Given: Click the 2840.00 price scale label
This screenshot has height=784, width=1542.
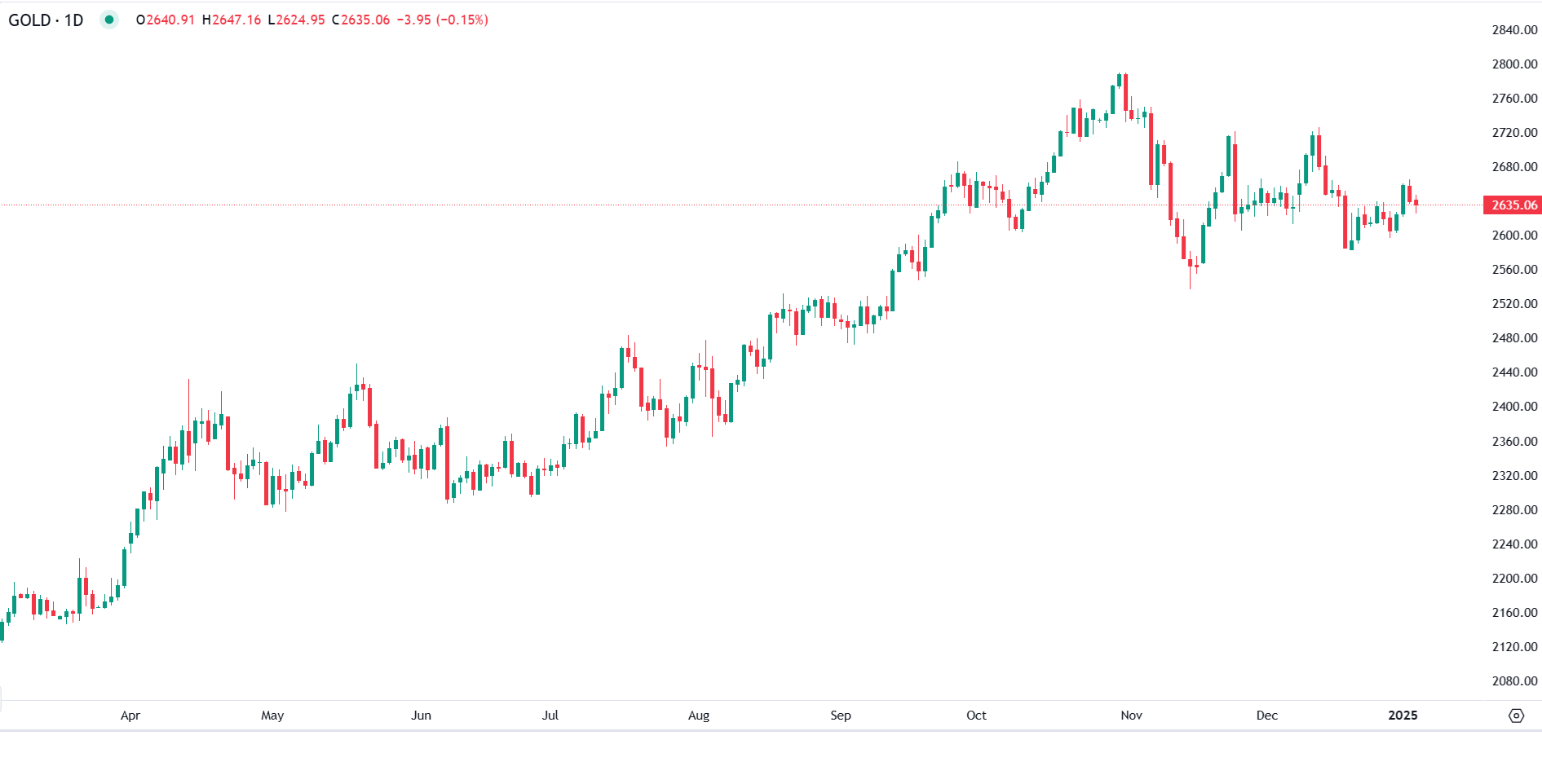Looking at the screenshot, I should 1514,30.
